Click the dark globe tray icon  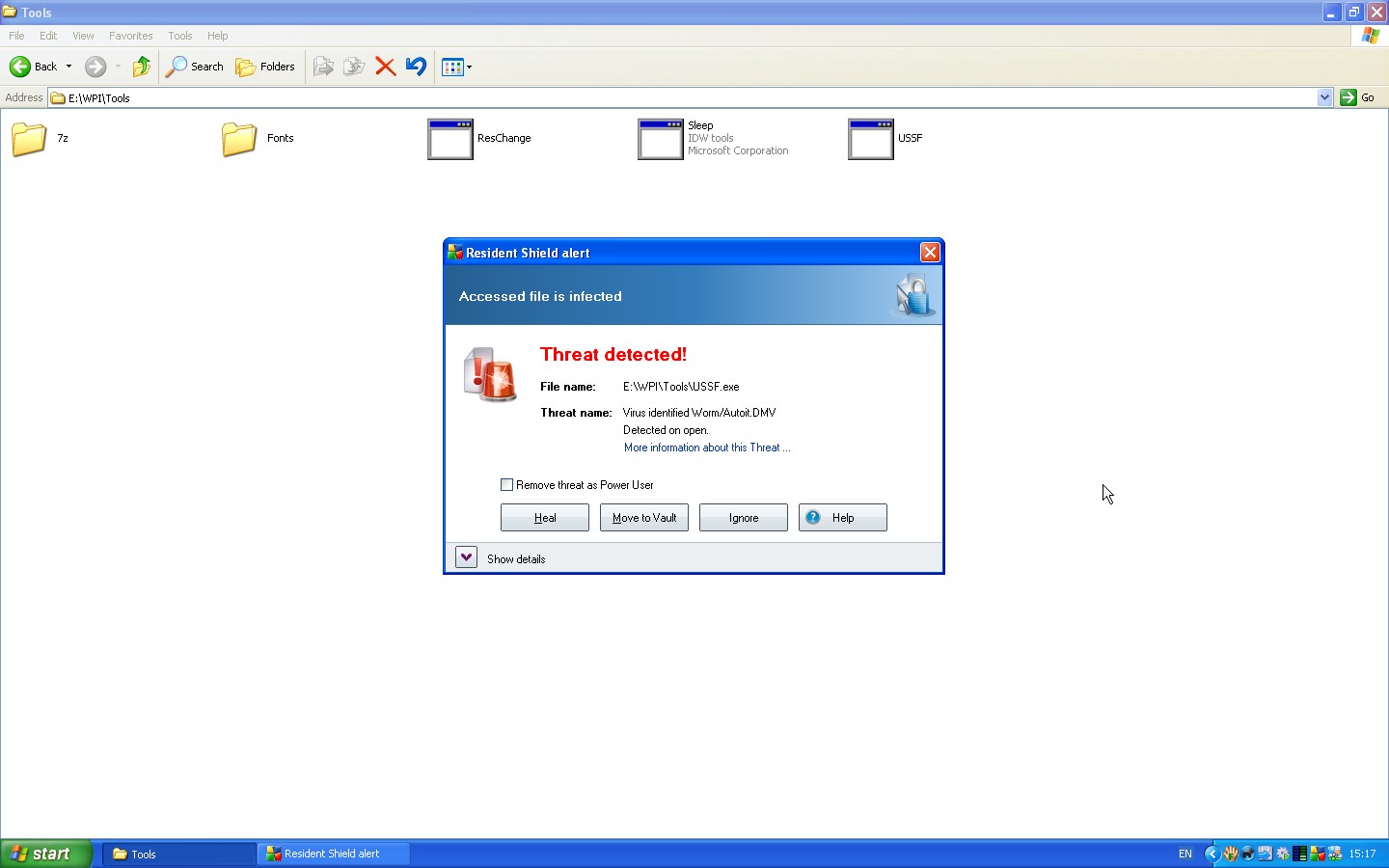coord(1247,854)
